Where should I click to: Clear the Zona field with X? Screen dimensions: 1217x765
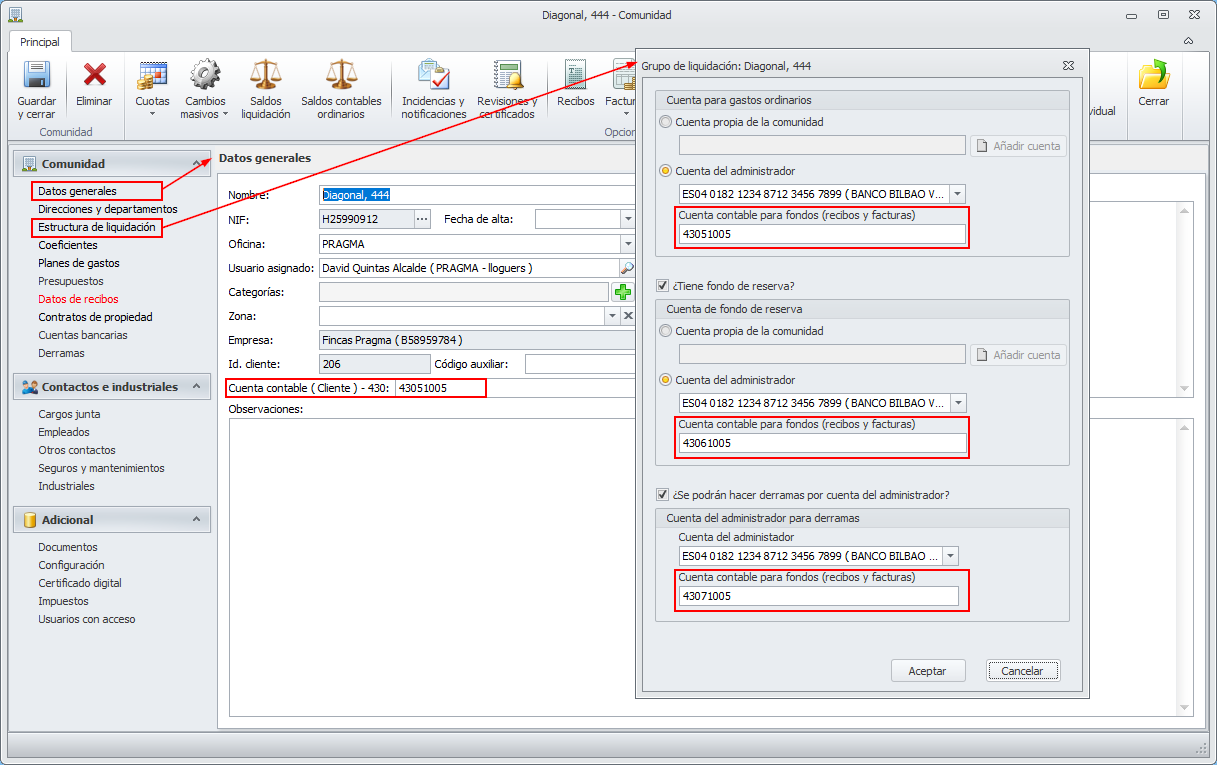click(628, 316)
